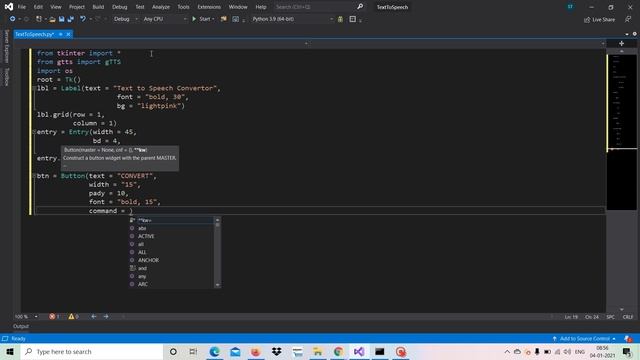Open the Window menu

pyautogui.click(x=238, y=7)
